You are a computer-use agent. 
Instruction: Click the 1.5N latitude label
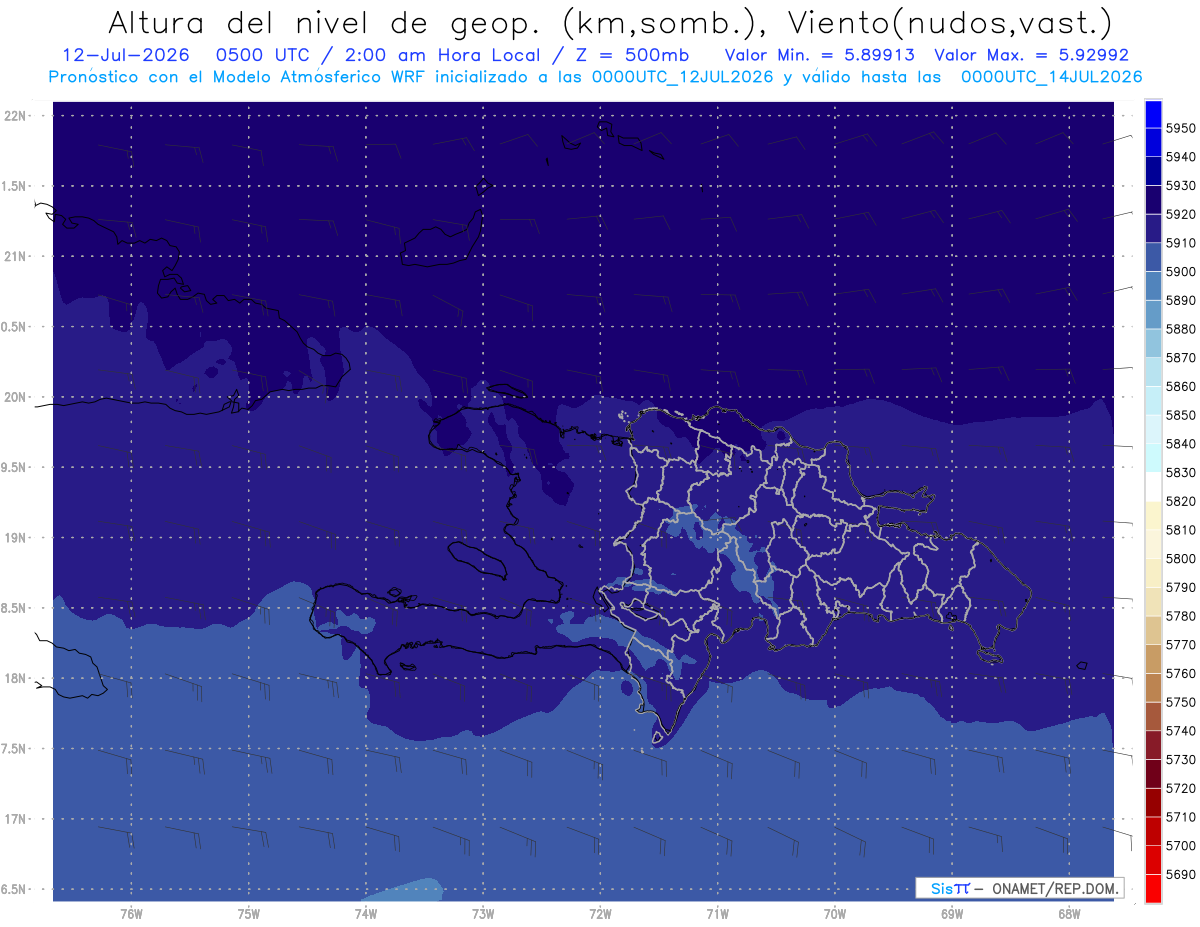click(16, 186)
